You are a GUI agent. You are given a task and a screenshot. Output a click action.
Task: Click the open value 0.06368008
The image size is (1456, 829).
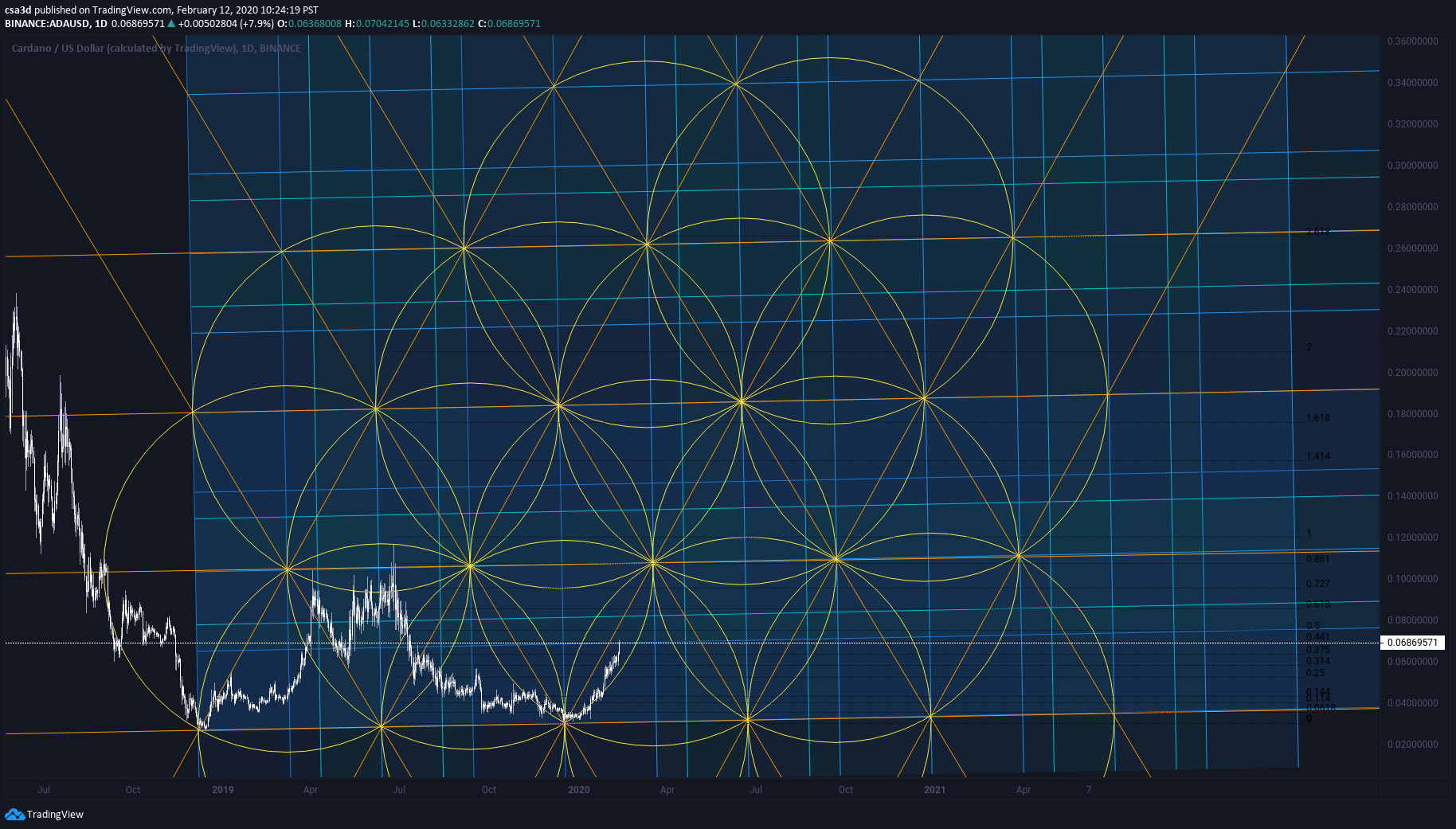[x=315, y=23]
